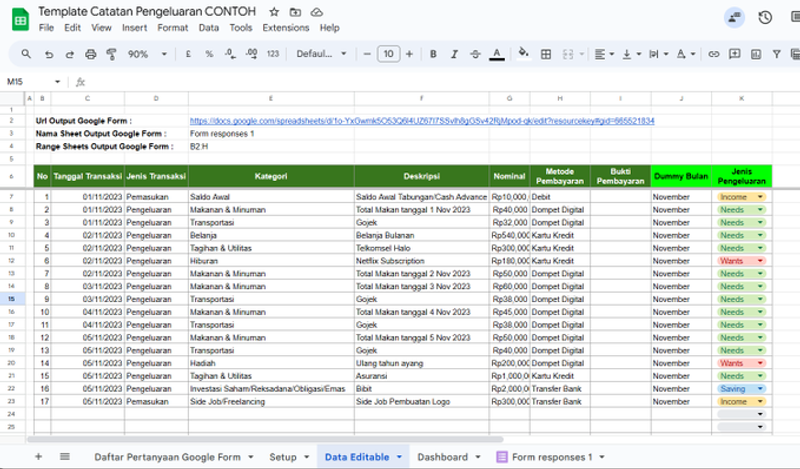Open the move-to-folder icon
The height and width of the screenshot is (469, 800).
[295, 12]
